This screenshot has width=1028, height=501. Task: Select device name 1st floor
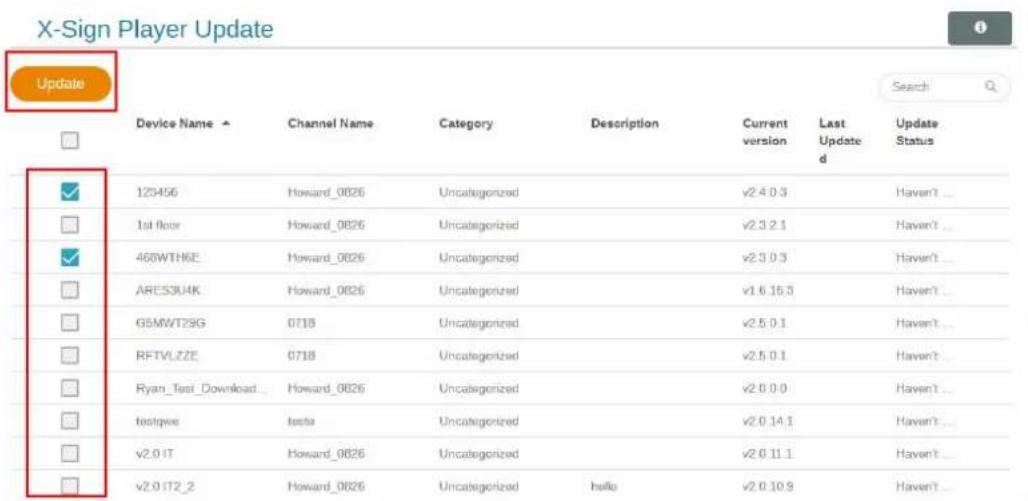pyautogui.click(x=157, y=225)
